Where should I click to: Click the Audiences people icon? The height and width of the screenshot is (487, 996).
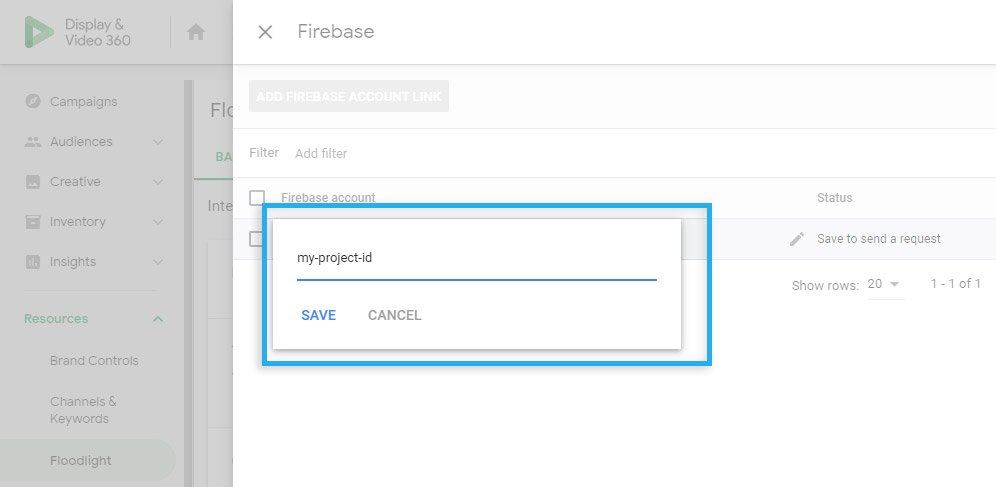pos(33,142)
